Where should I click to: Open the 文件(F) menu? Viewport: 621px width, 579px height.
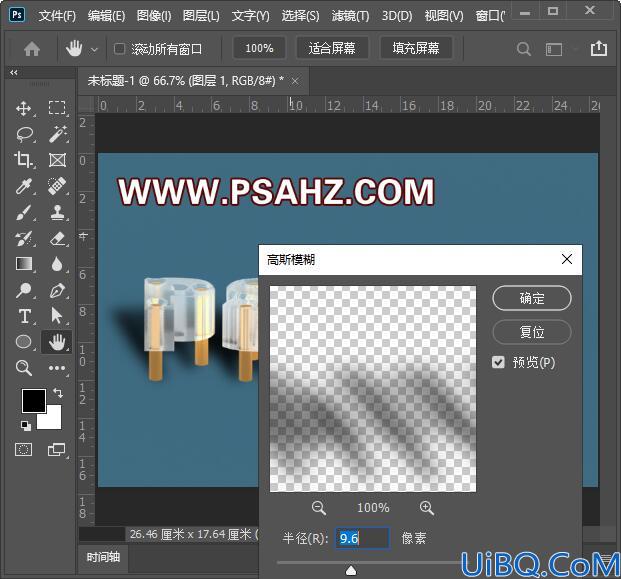pyautogui.click(x=57, y=16)
